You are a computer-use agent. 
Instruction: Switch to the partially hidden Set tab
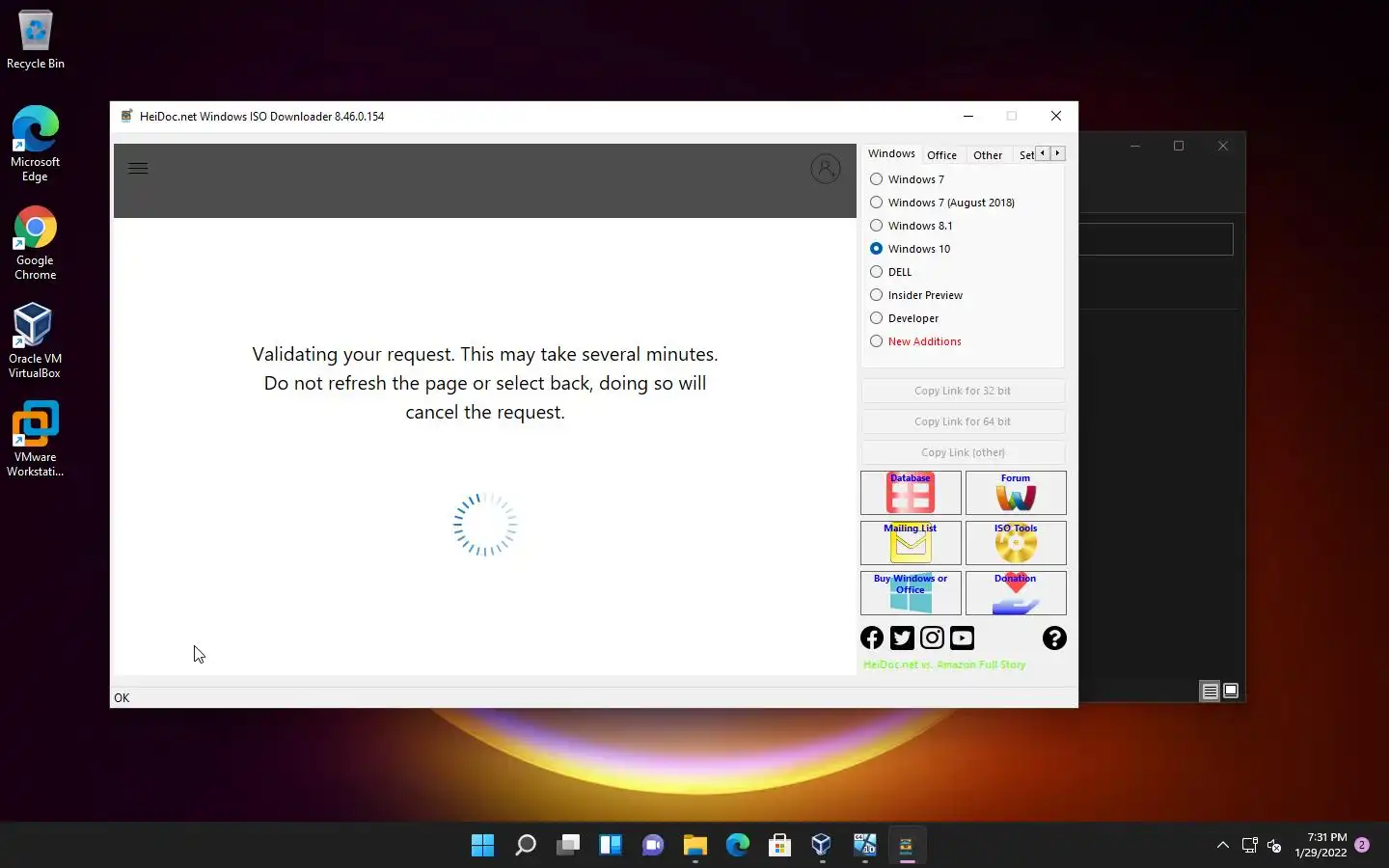point(1025,155)
